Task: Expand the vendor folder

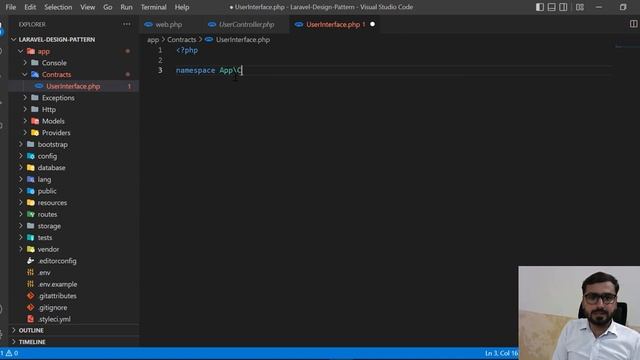Action: [x=48, y=249]
